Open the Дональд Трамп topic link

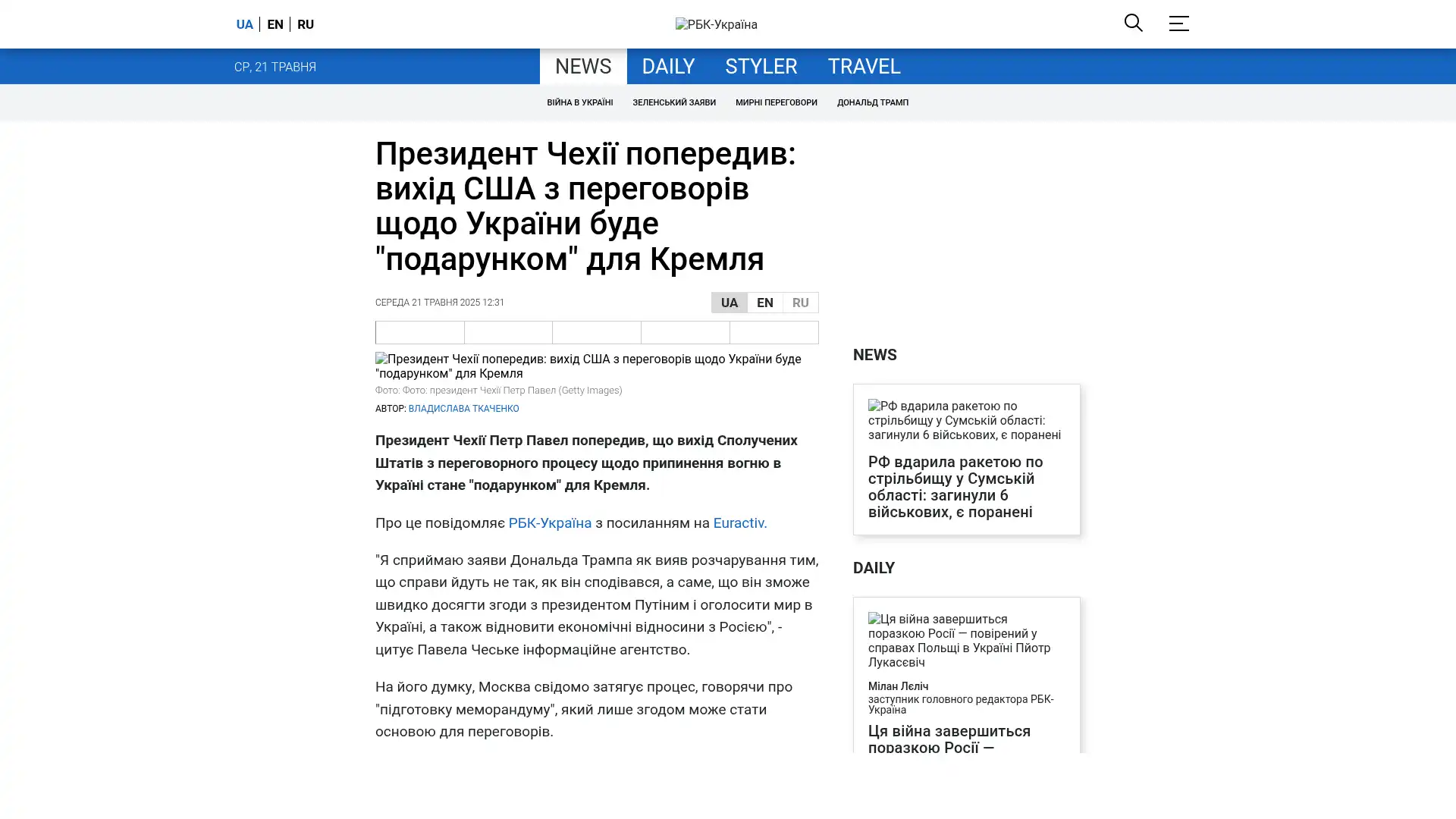tap(872, 102)
